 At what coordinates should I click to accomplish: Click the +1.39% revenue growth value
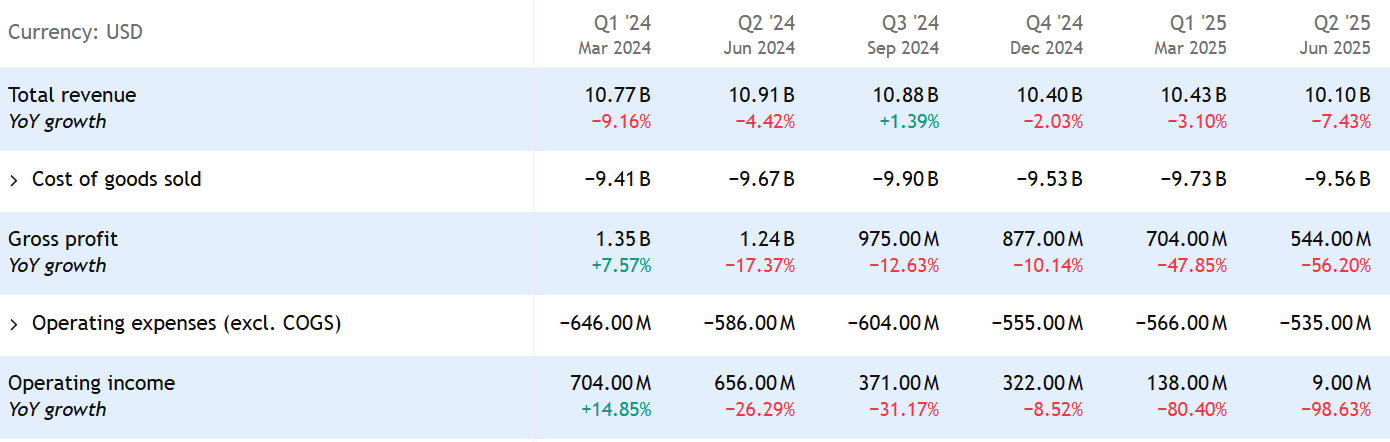(911, 122)
